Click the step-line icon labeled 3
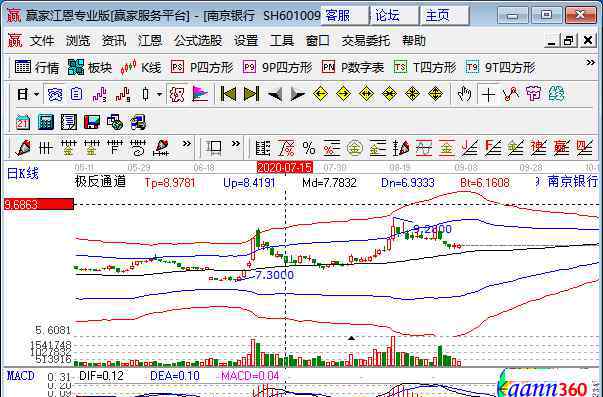603x397 pixels. tap(100, 94)
